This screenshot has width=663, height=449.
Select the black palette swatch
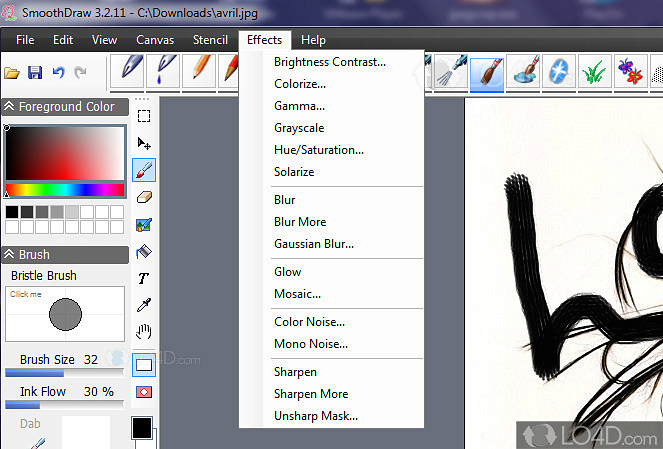(x=12, y=212)
